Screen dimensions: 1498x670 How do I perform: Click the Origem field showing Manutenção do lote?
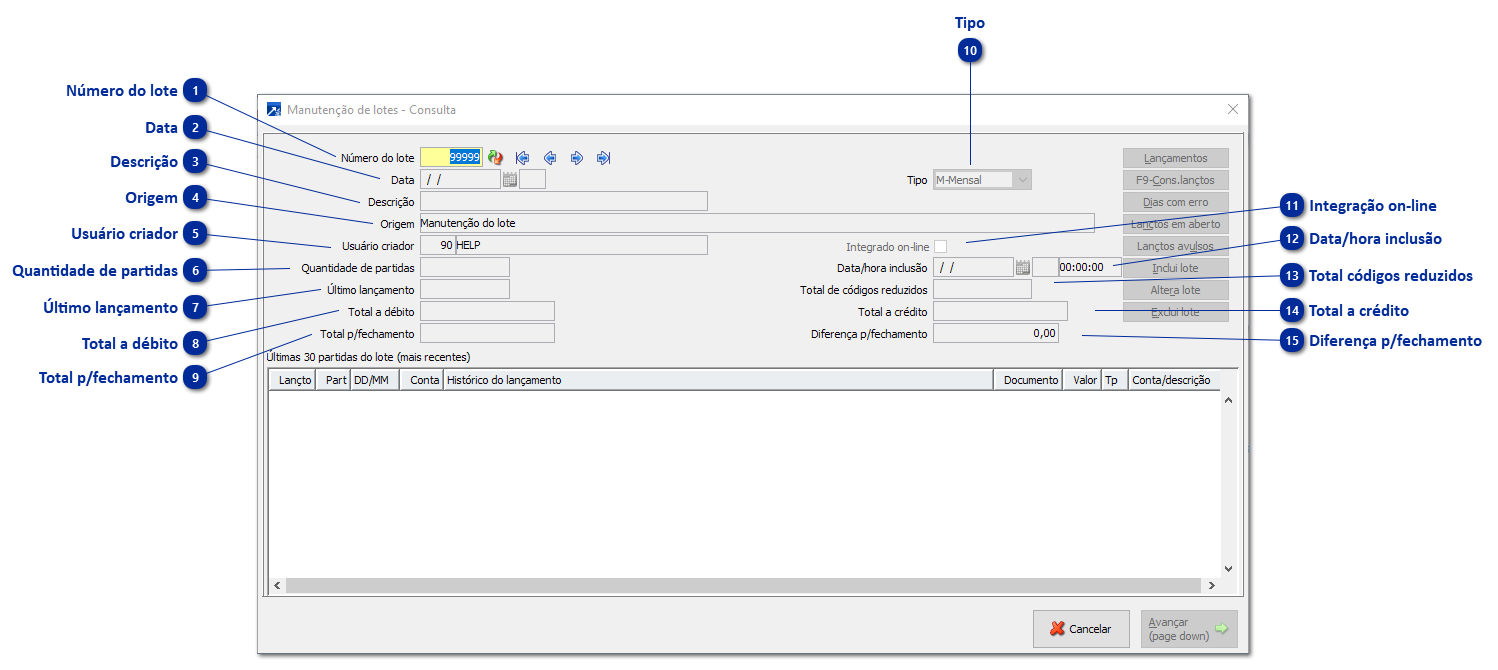click(x=757, y=223)
